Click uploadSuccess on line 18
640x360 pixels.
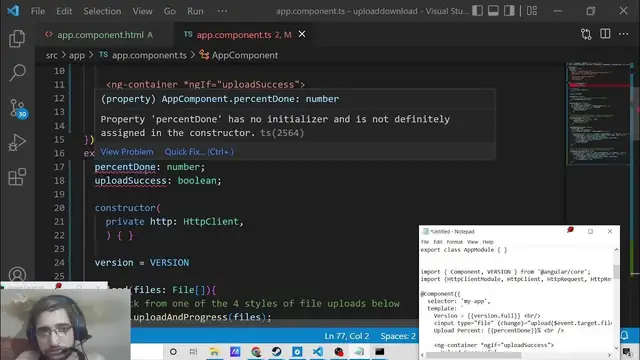coord(131,180)
